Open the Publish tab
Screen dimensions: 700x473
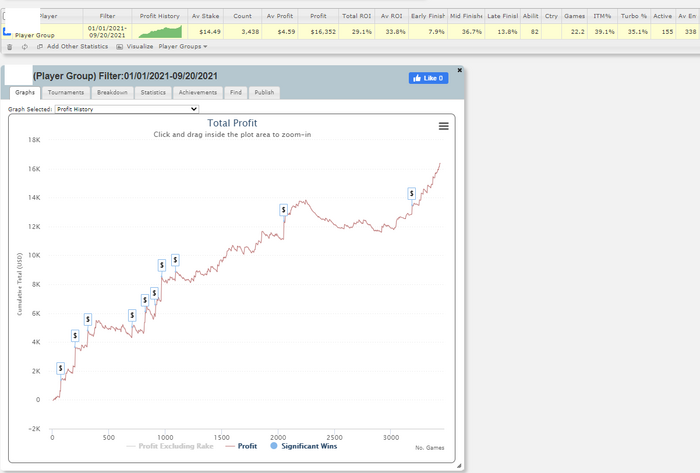(x=264, y=92)
